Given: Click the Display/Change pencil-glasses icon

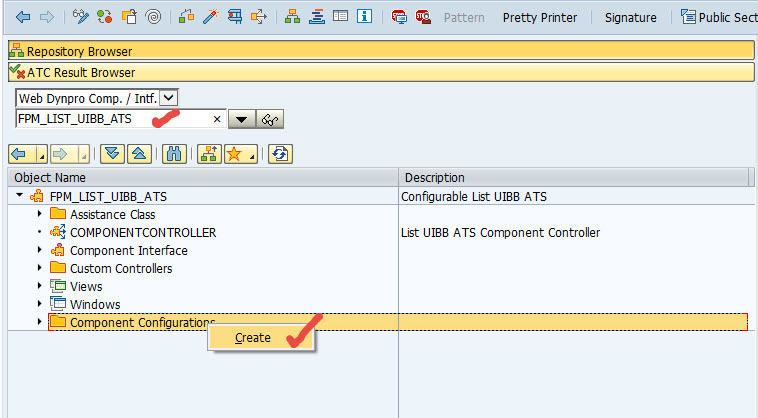Looking at the screenshot, I should click(81, 17).
